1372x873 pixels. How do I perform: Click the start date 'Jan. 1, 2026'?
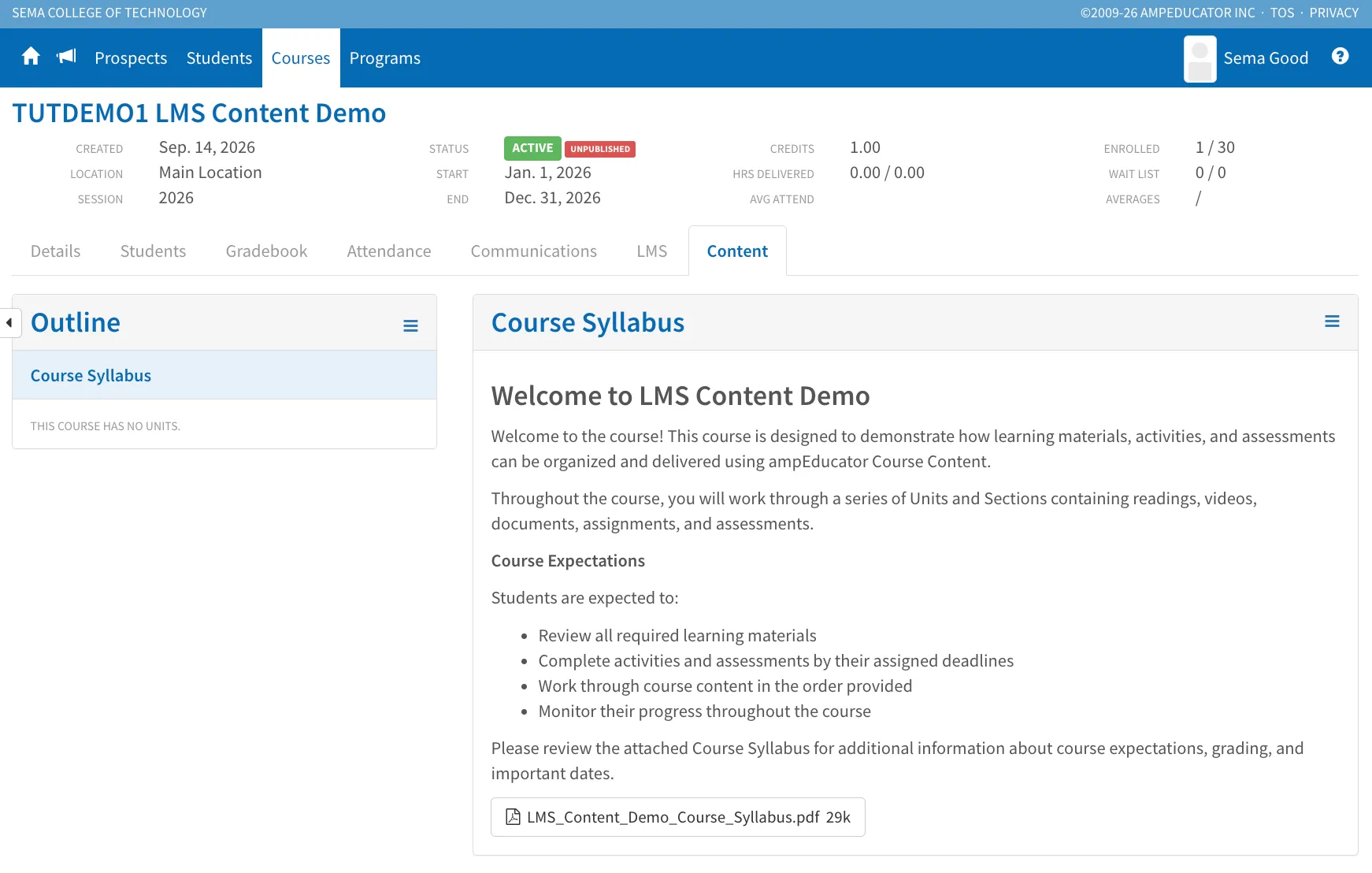pyautogui.click(x=548, y=173)
